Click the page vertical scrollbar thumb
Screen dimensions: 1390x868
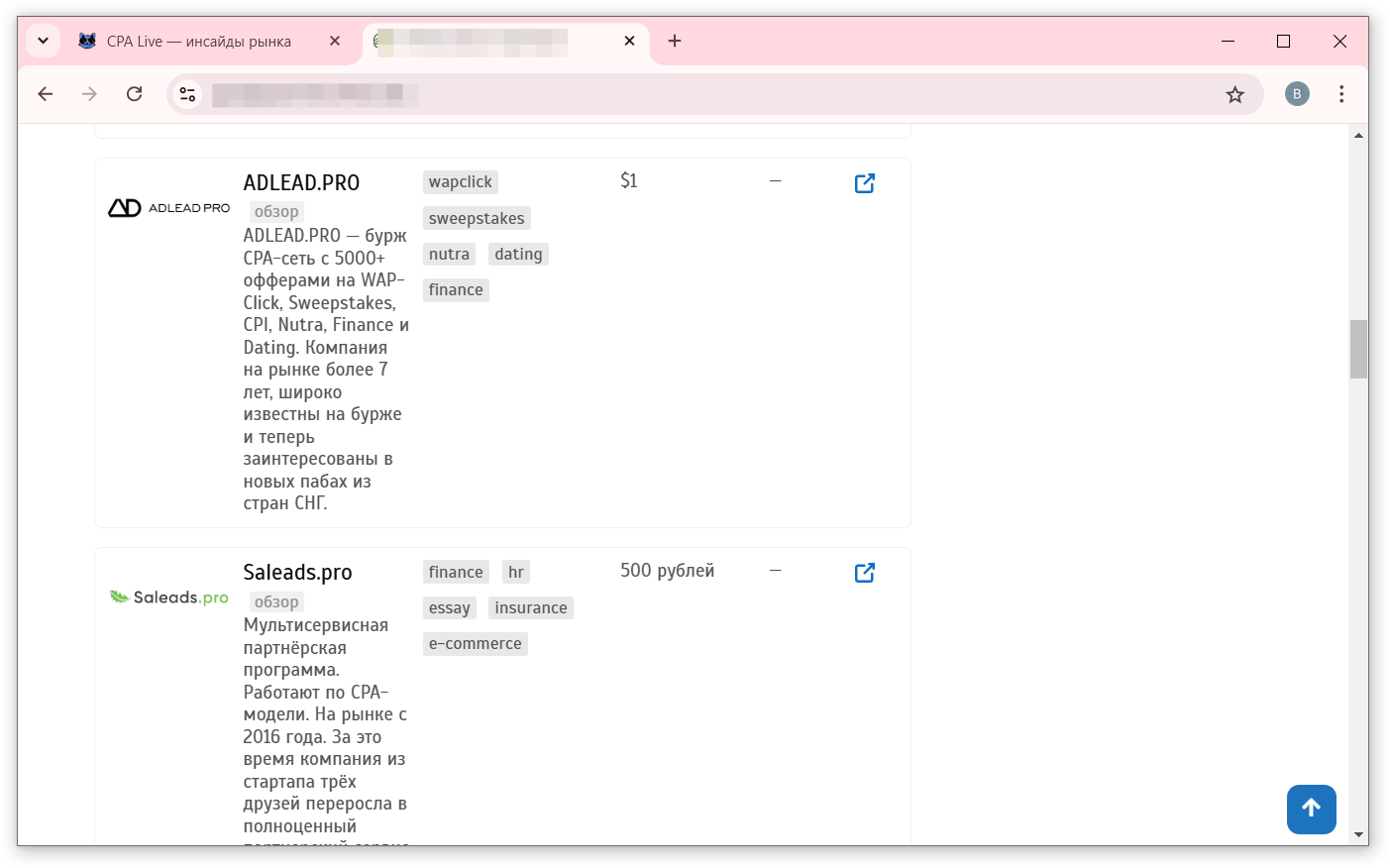pyautogui.click(x=1358, y=349)
